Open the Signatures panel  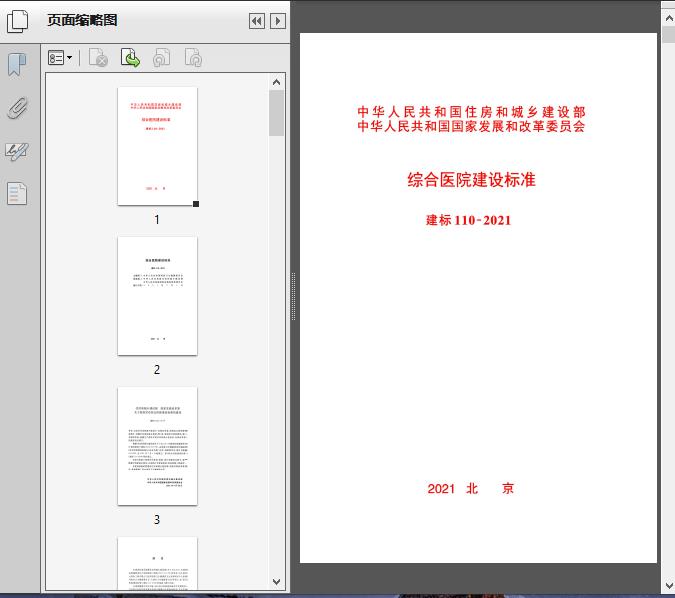[x=17, y=151]
